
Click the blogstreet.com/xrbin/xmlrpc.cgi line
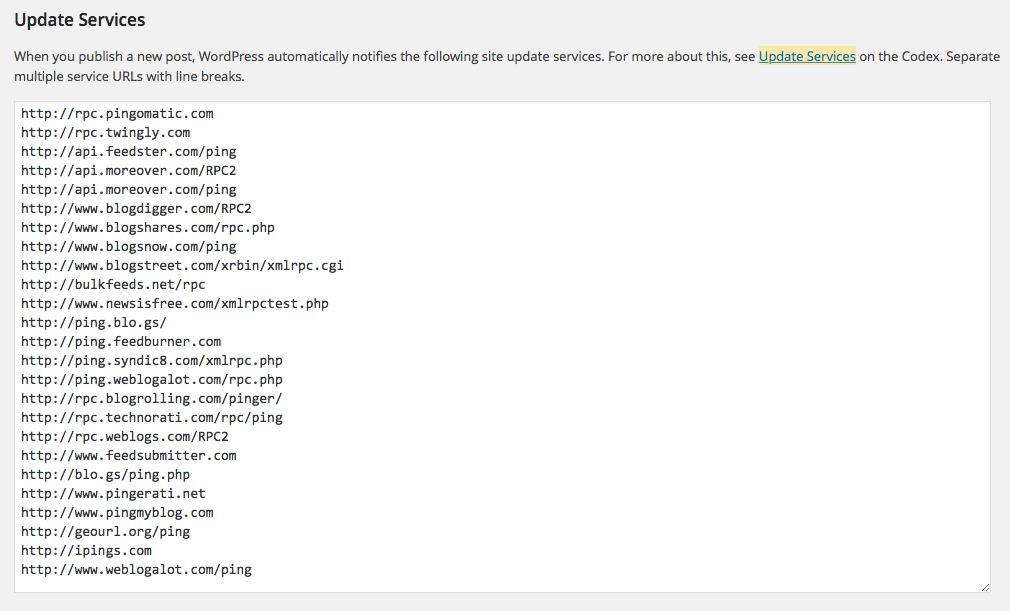(x=182, y=266)
